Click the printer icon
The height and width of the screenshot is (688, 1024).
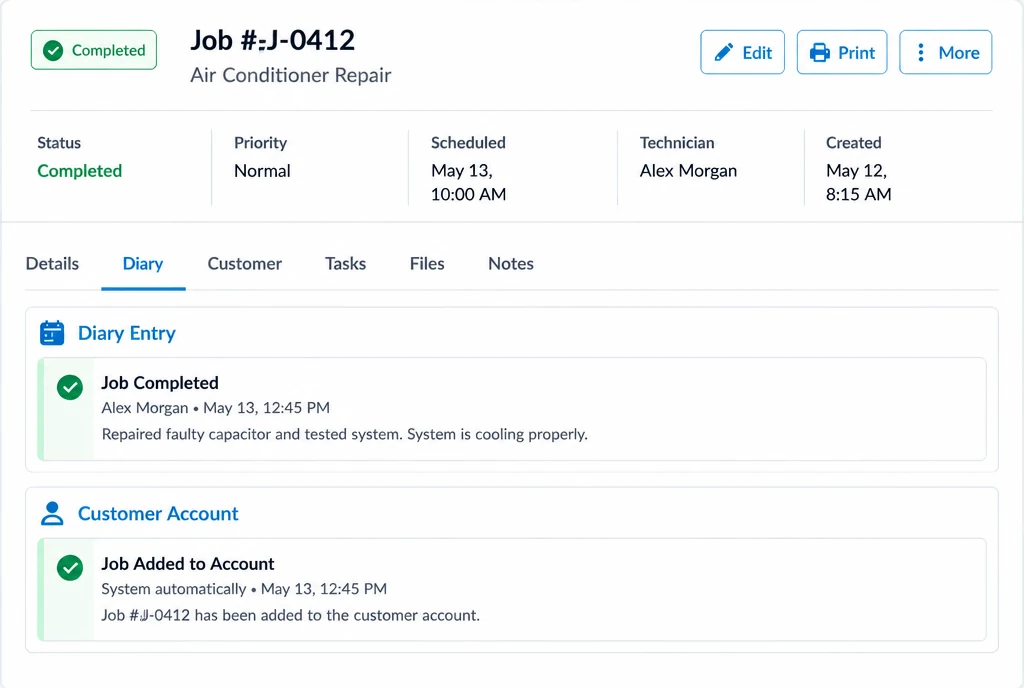[820, 52]
